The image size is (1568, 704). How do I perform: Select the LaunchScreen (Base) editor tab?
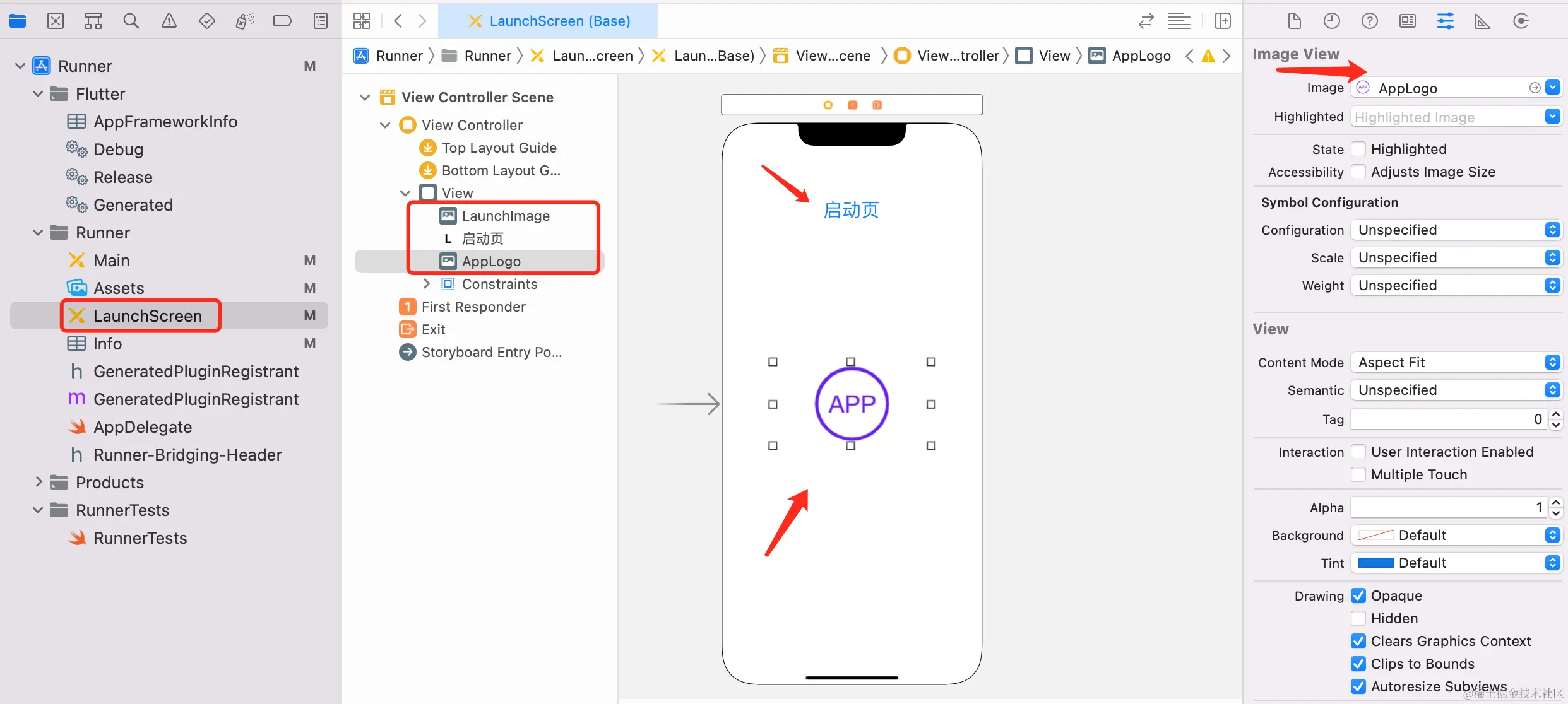point(548,21)
